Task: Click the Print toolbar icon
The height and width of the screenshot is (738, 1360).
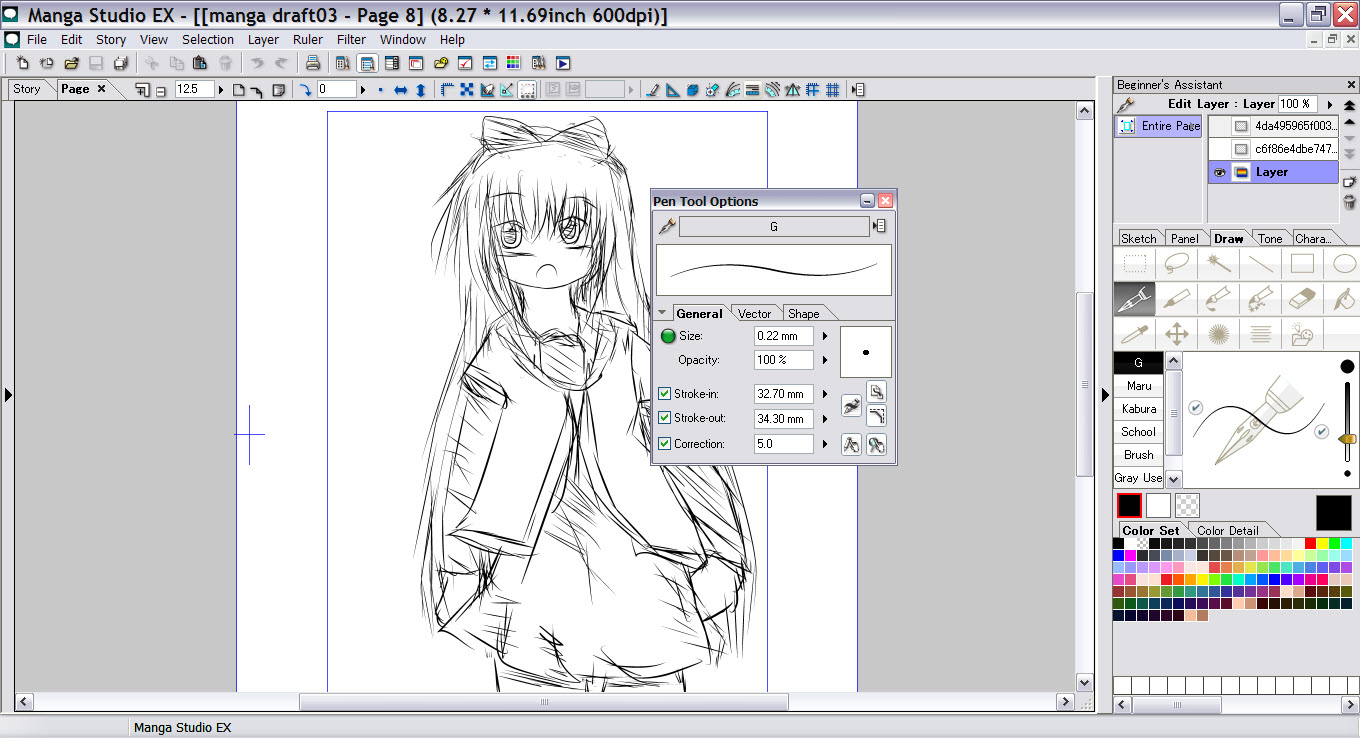Action: point(312,63)
